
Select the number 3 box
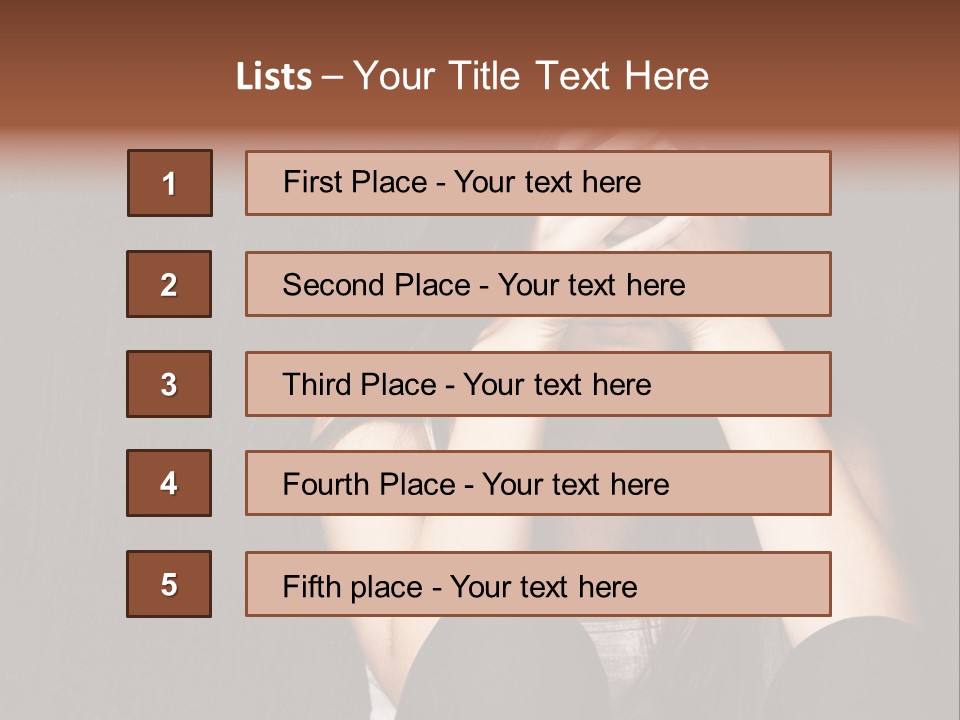click(x=169, y=384)
